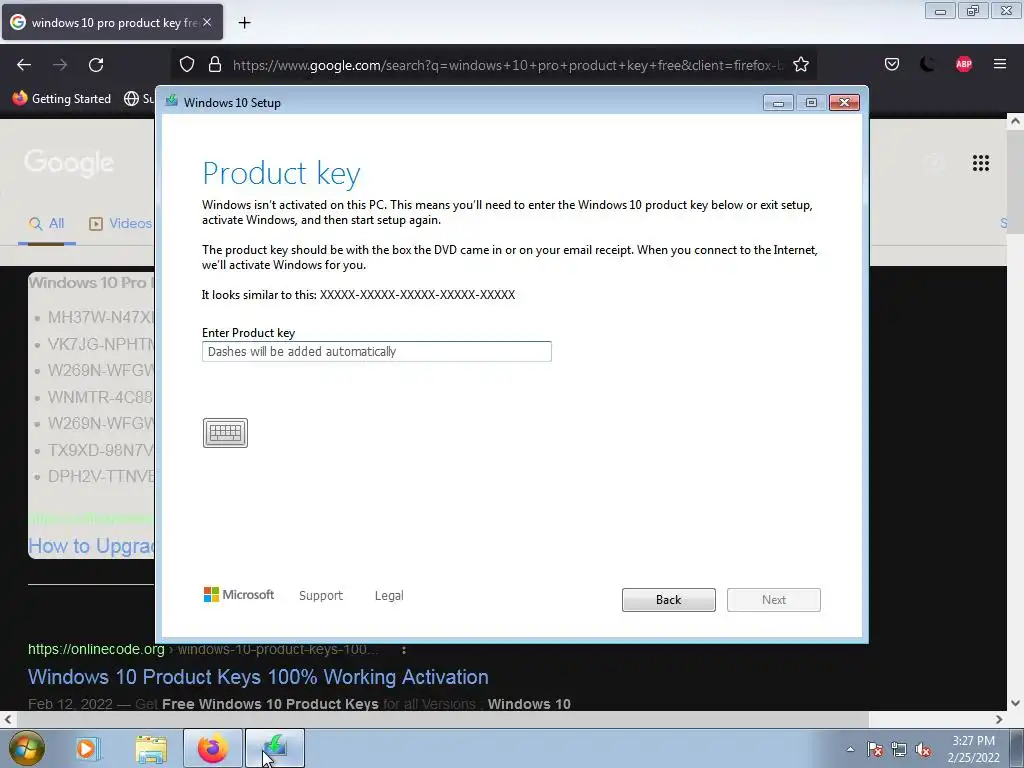This screenshot has height=768, width=1024.
Task: Switch to Windows 10 Setup taskbar item
Action: tap(275, 748)
